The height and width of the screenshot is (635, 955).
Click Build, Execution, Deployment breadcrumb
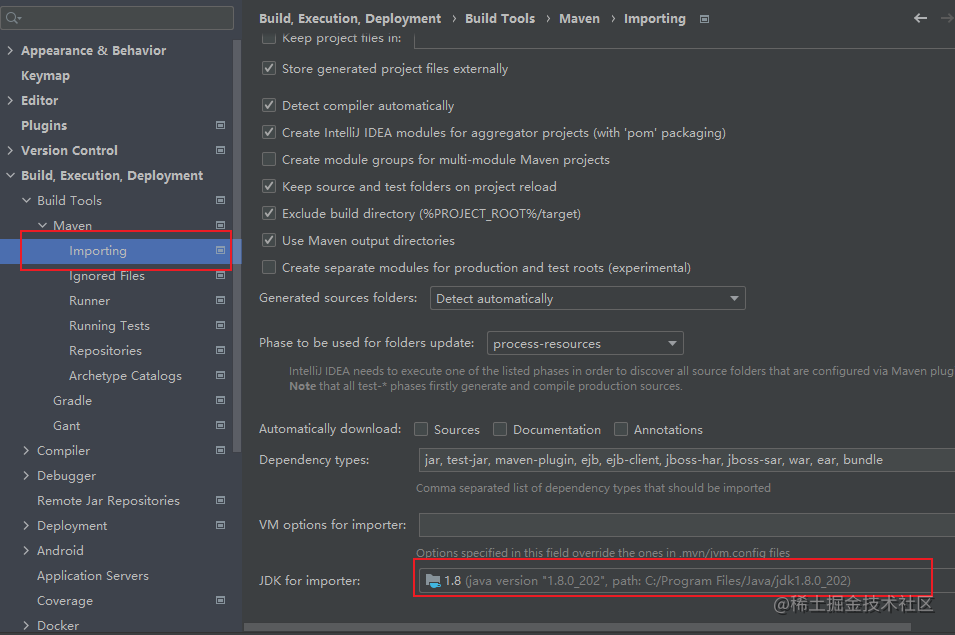click(x=350, y=19)
